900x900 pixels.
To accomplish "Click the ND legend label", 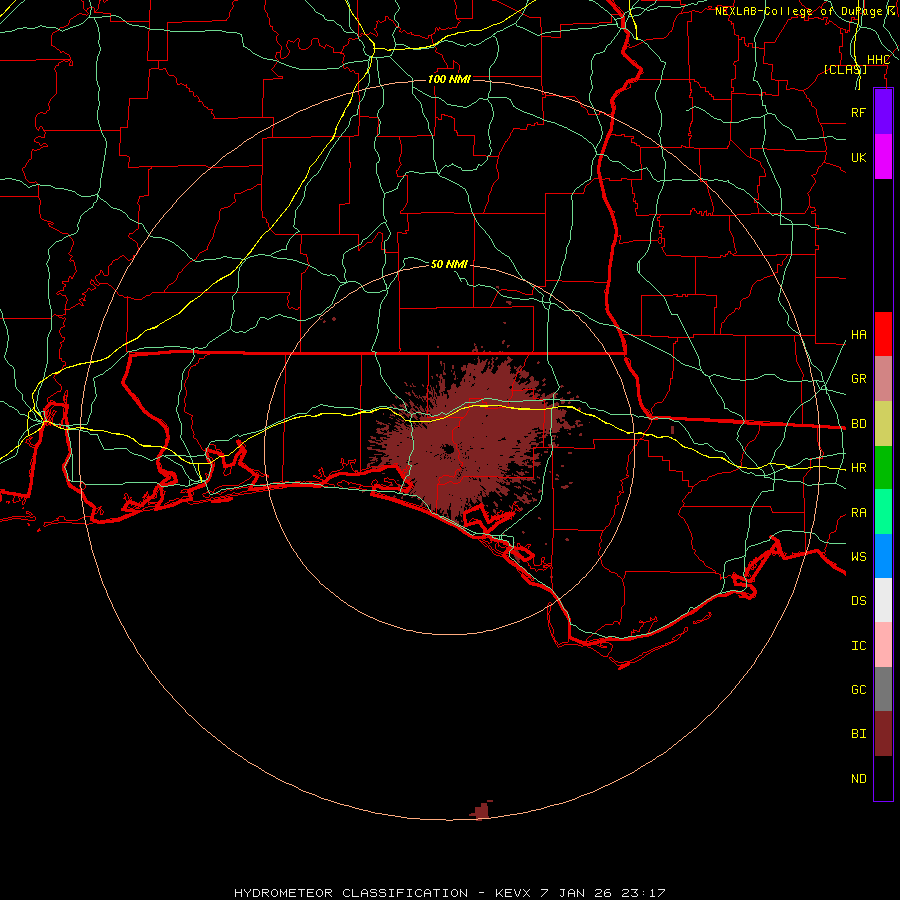I will [x=858, y=779].
